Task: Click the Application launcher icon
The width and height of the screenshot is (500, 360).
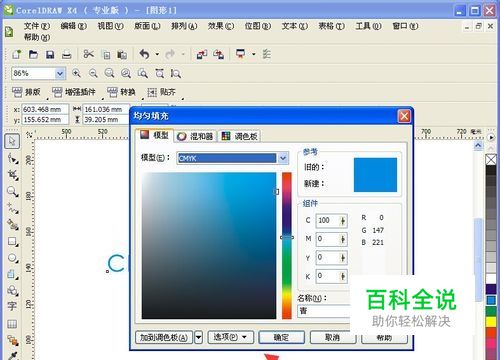Action: pos(240,54)
